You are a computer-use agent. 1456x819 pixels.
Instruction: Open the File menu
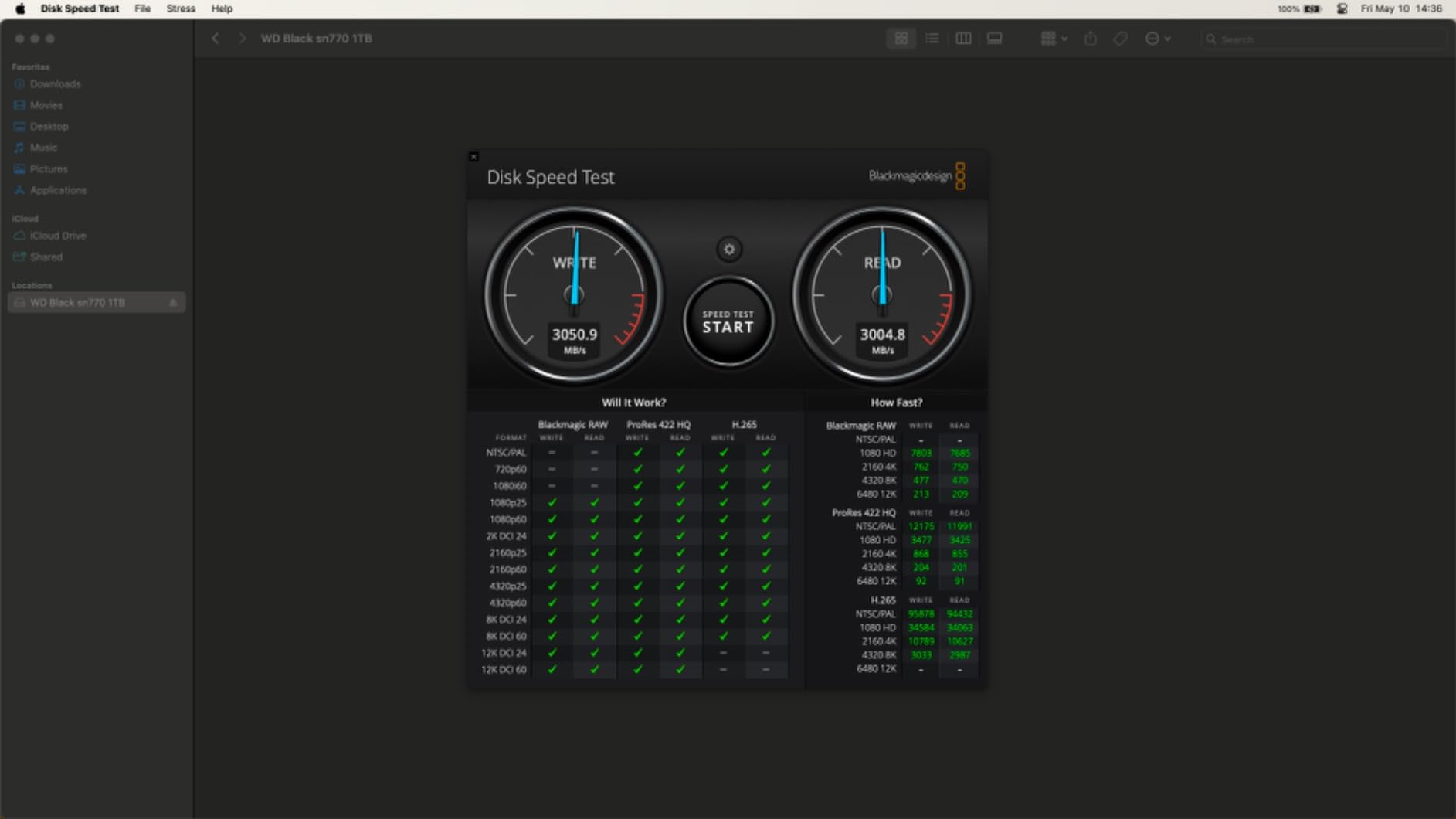click(142, 8)
